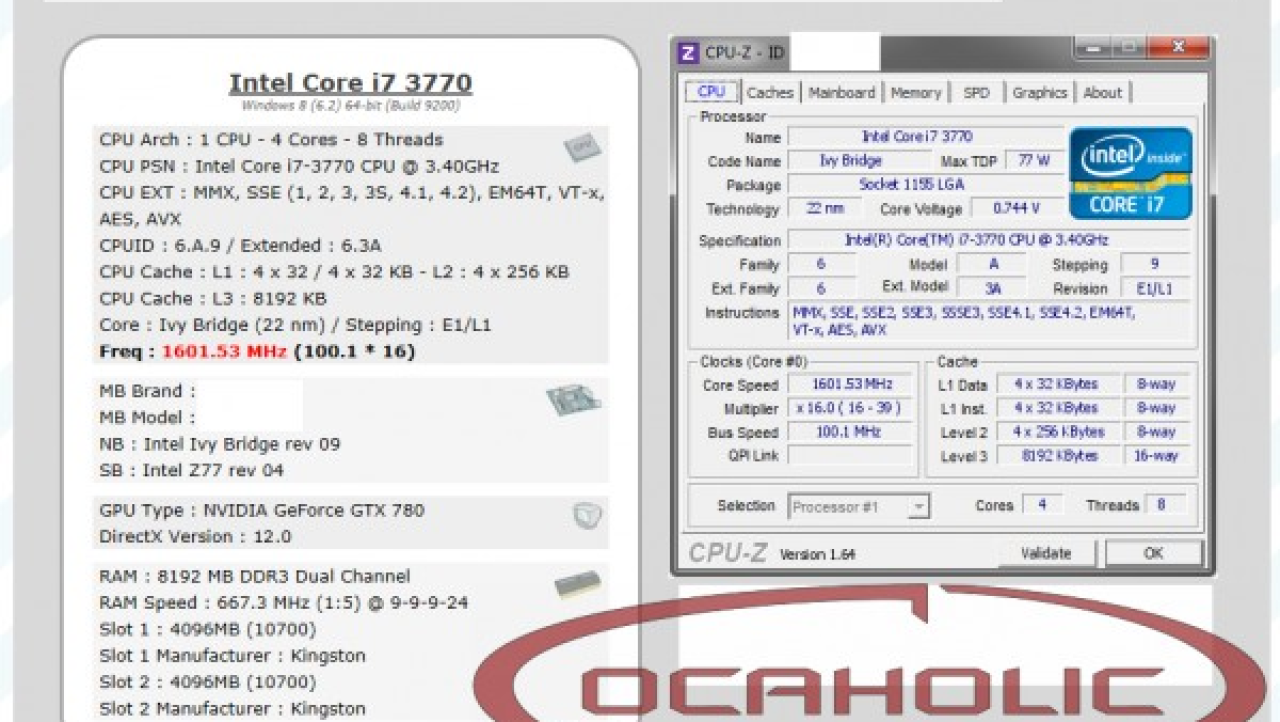Click the CPU-Z logo in the title bar
Viewport: 1280px width, 722px height.
[x=688, y=53]
